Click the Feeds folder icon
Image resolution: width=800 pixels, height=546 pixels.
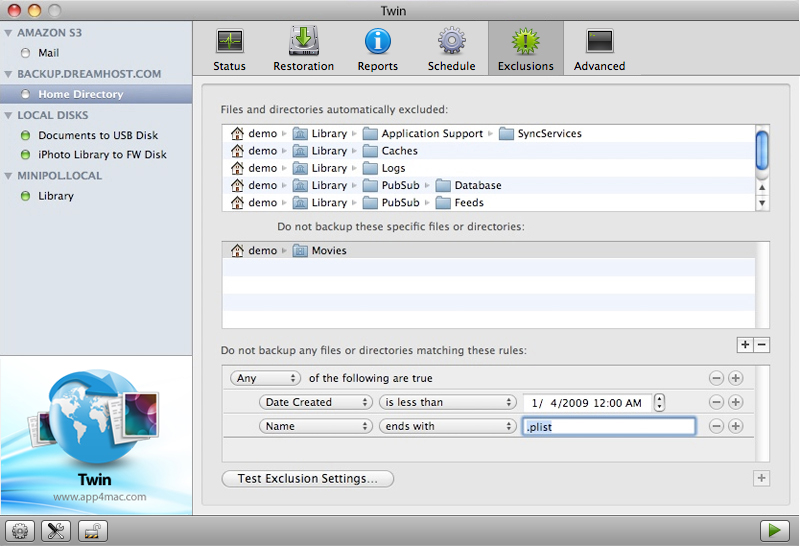443,203
